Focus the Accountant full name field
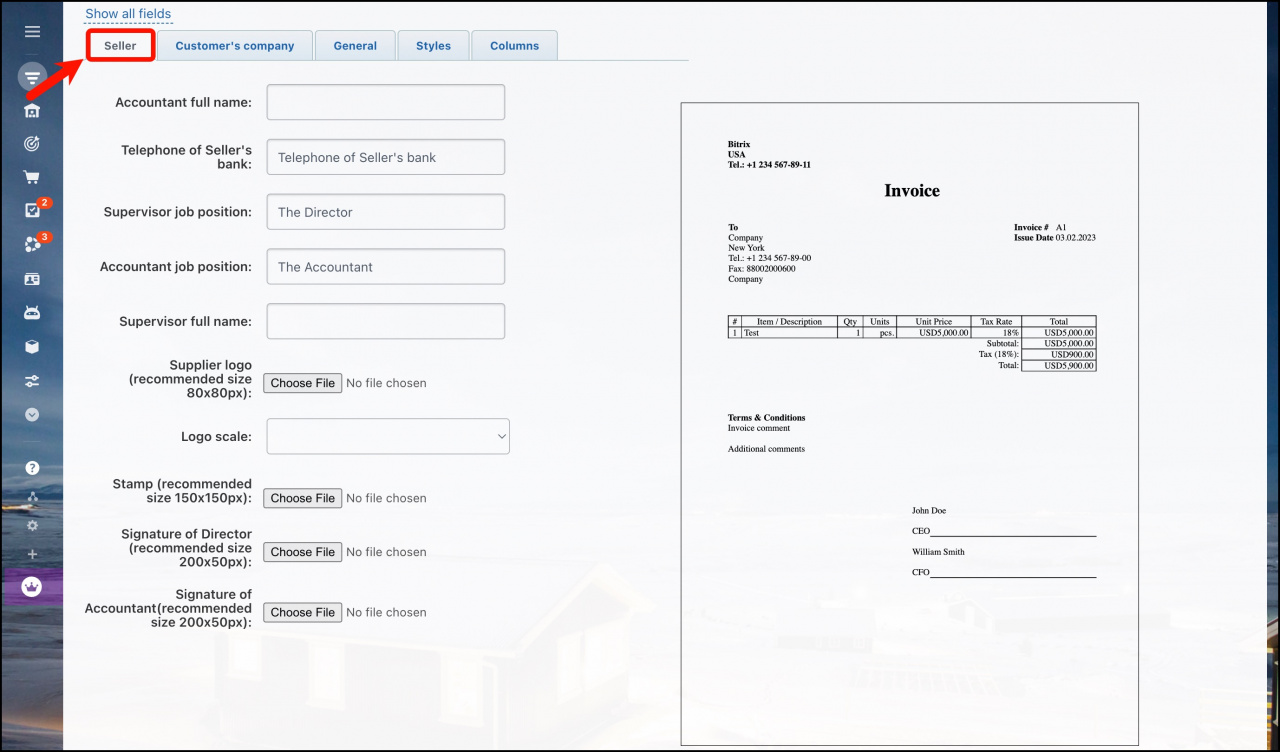This screenshot has width=1280, height=752. coord(386,102)
